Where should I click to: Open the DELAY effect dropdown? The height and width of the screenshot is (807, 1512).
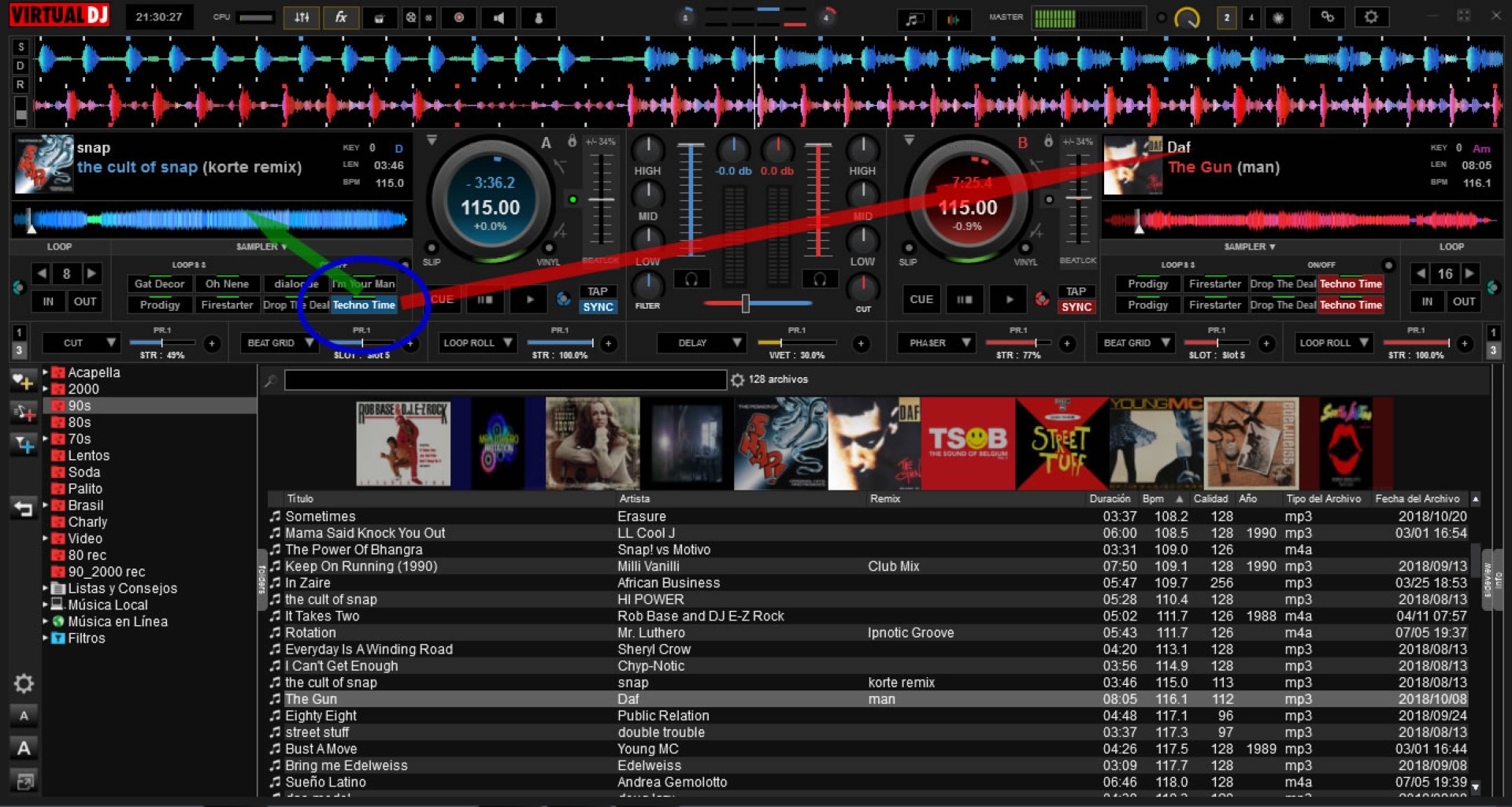(737, 343)
